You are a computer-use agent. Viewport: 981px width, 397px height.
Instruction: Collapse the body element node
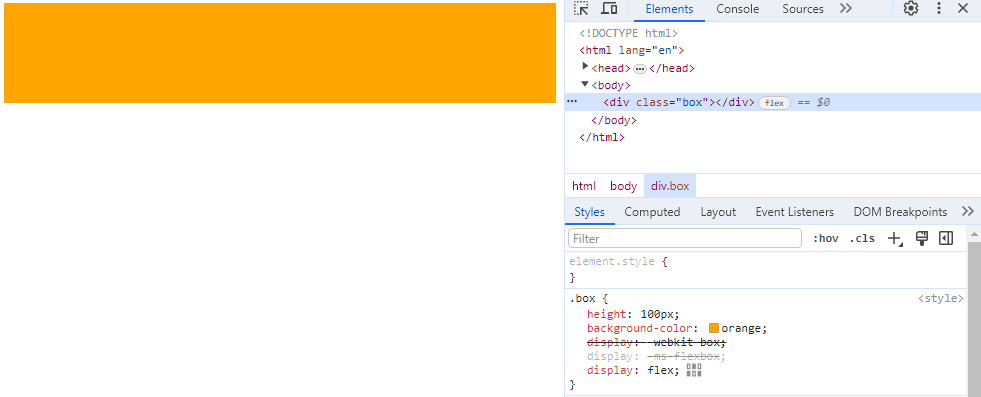[585, 84]
